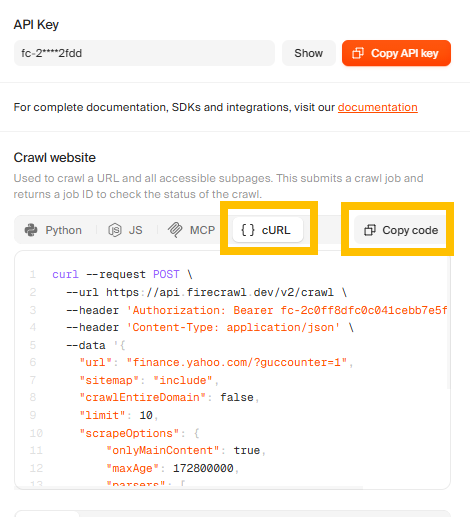Image resolution: width=470 pixels, height=517 pixels.
Task: Click the "sitemap": "include" line
Action: point(149,380)
